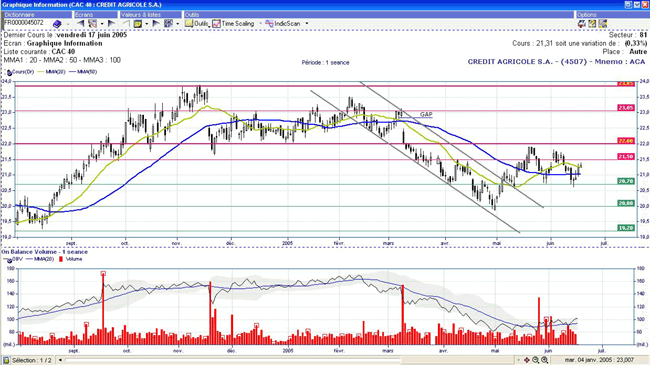
Task: Open the values grid icon
Action: 168,24
